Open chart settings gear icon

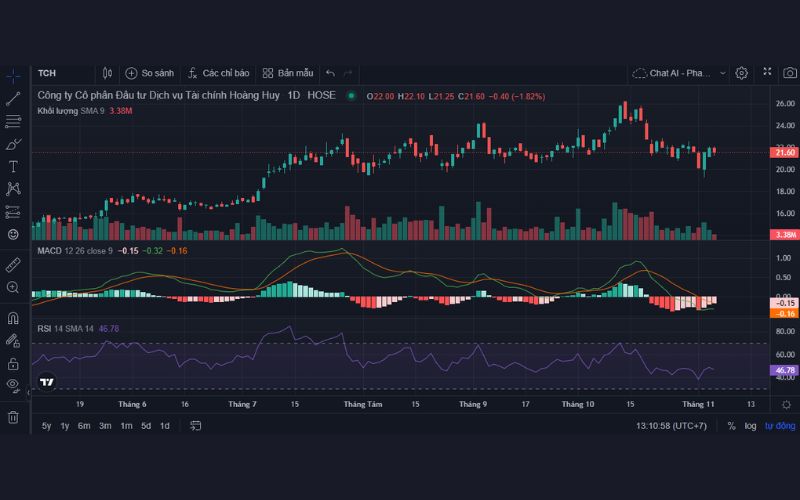741,73
